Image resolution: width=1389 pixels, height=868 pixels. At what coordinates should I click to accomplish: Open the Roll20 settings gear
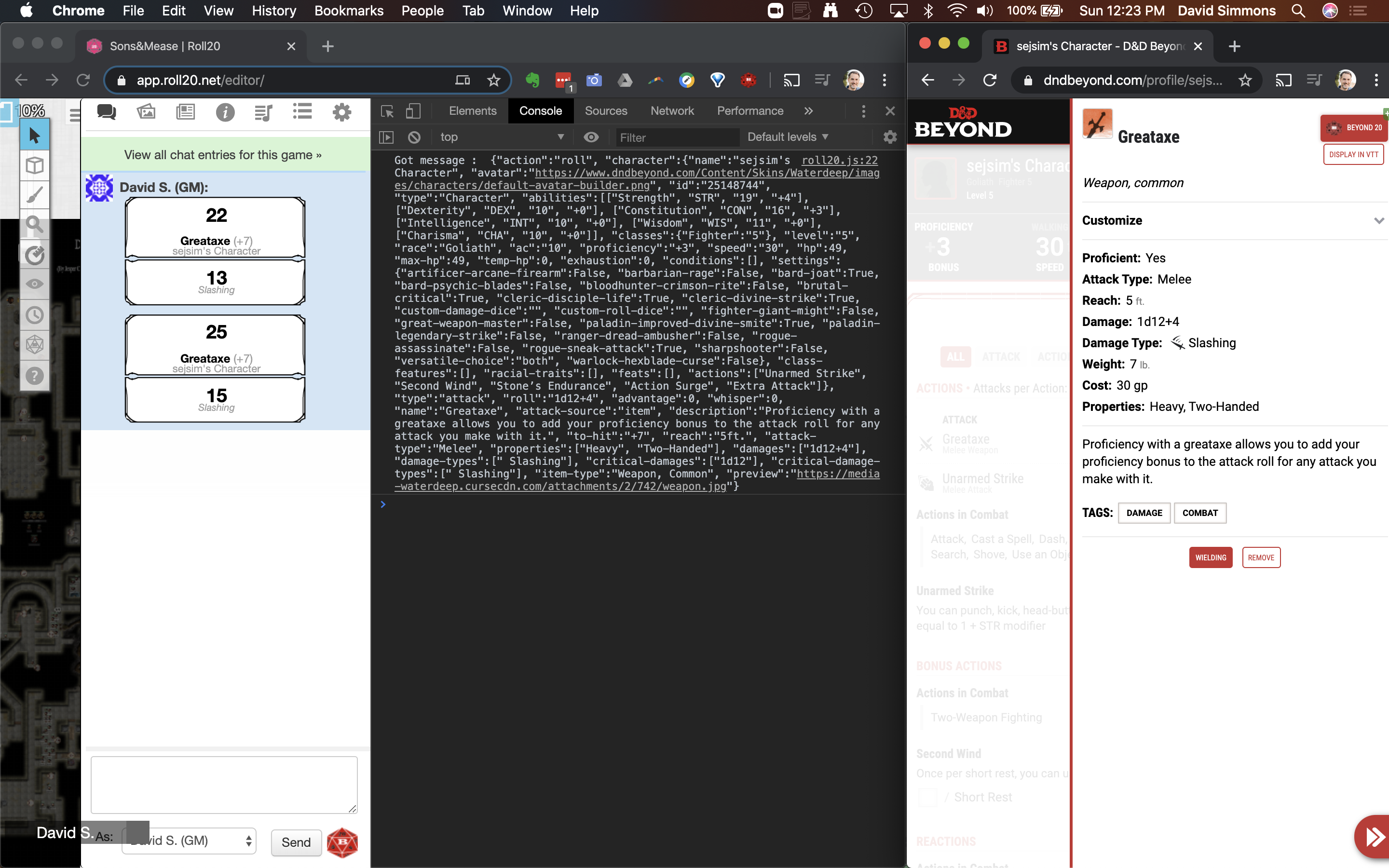(342, 112)
